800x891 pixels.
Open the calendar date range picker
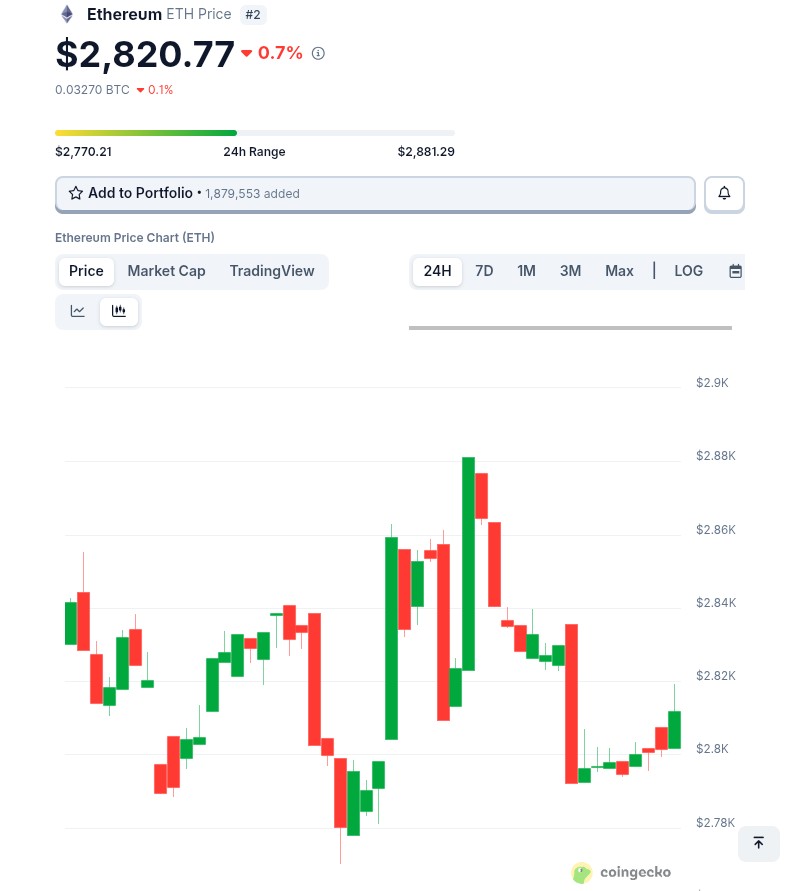pyautogui.click(x=735, y=271)
